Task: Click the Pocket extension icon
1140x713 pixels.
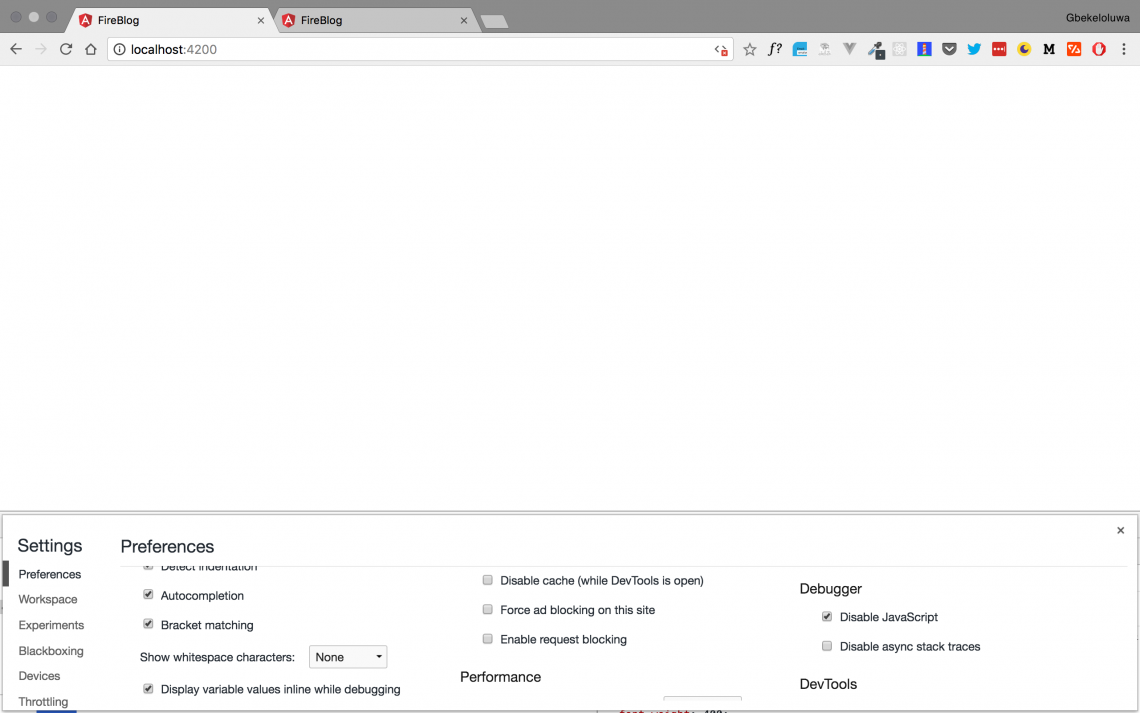Action: (949, 49)
